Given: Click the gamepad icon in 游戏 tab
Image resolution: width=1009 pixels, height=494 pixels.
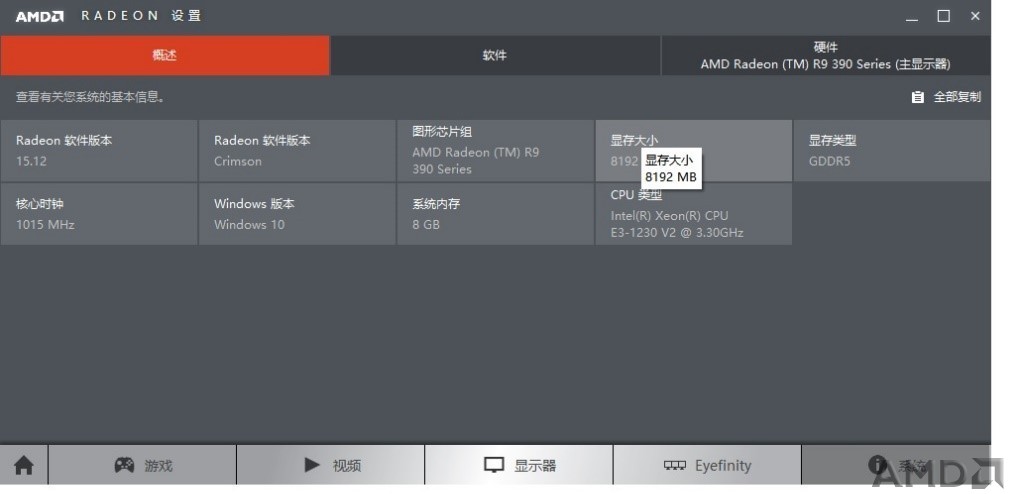Looking at the screenshot, I should [124, 464].
